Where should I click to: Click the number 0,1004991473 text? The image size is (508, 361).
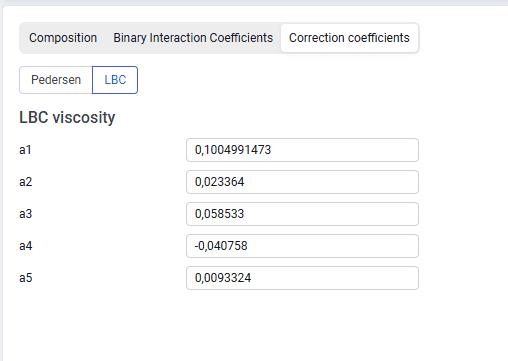[233, 150]
